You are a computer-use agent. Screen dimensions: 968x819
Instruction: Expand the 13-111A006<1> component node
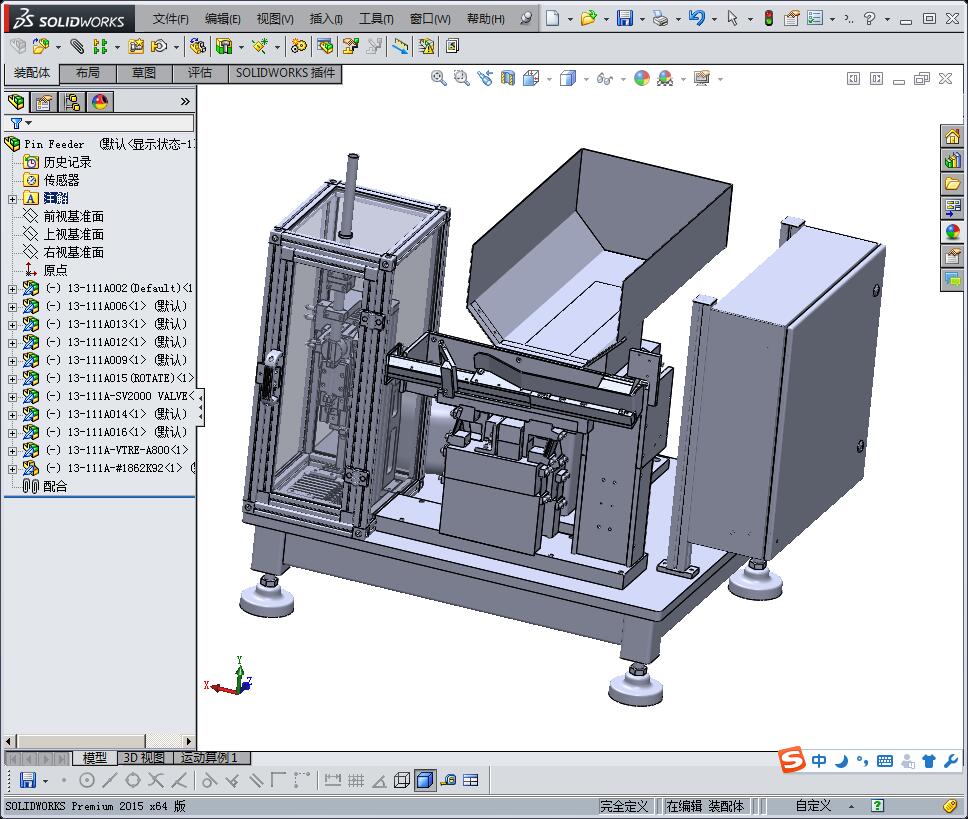coord(12,307)
